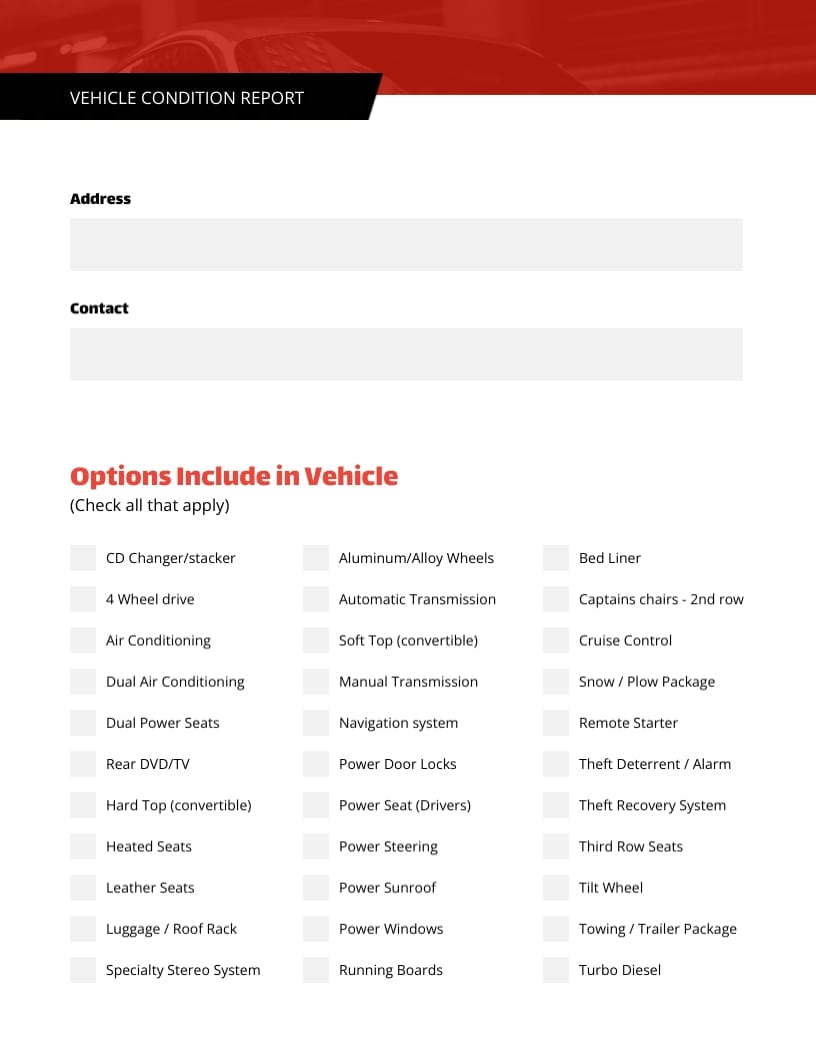Check the Power Sunroof option
The height and width of the screenshot is (1056, 816).
(316, 887)
